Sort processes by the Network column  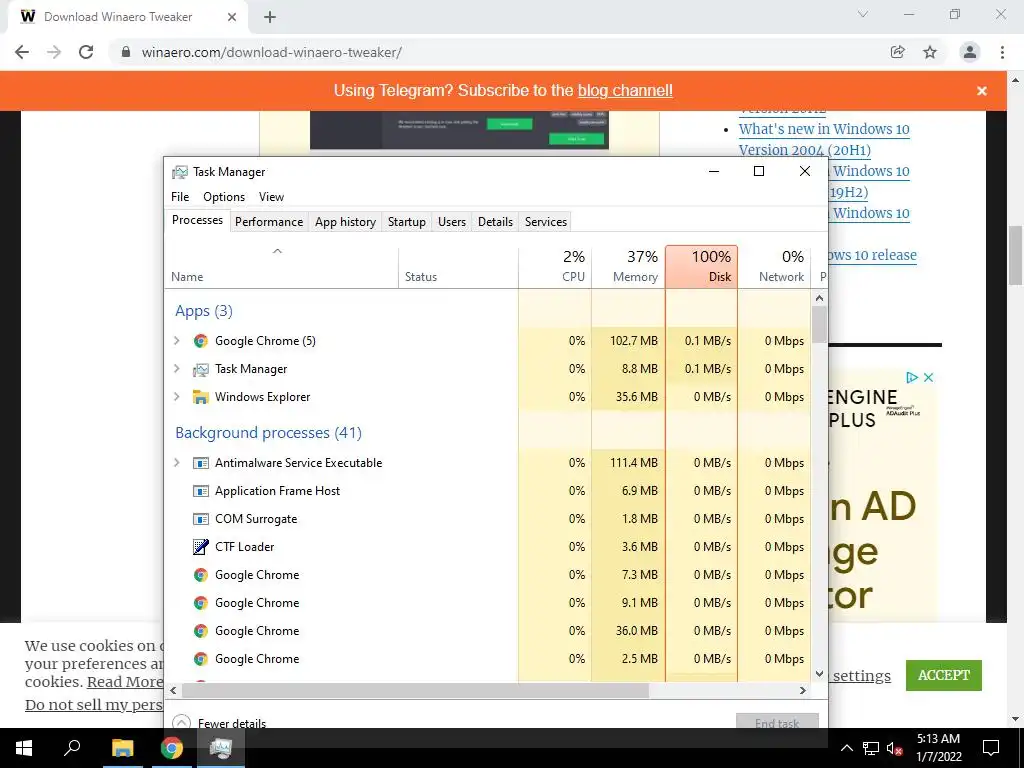point(775,266)
